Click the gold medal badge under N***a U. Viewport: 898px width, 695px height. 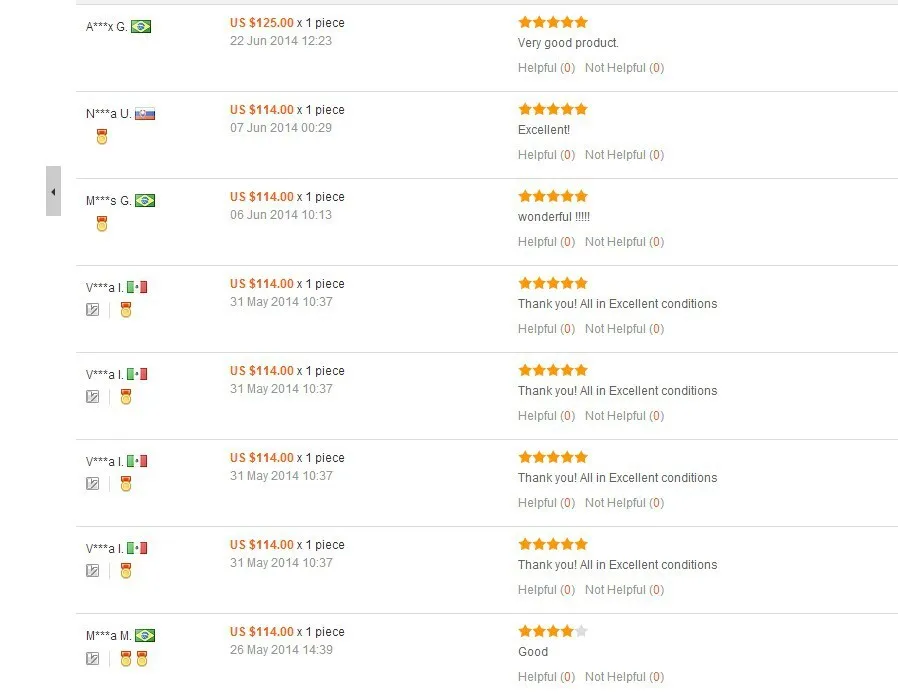point(102,137)
